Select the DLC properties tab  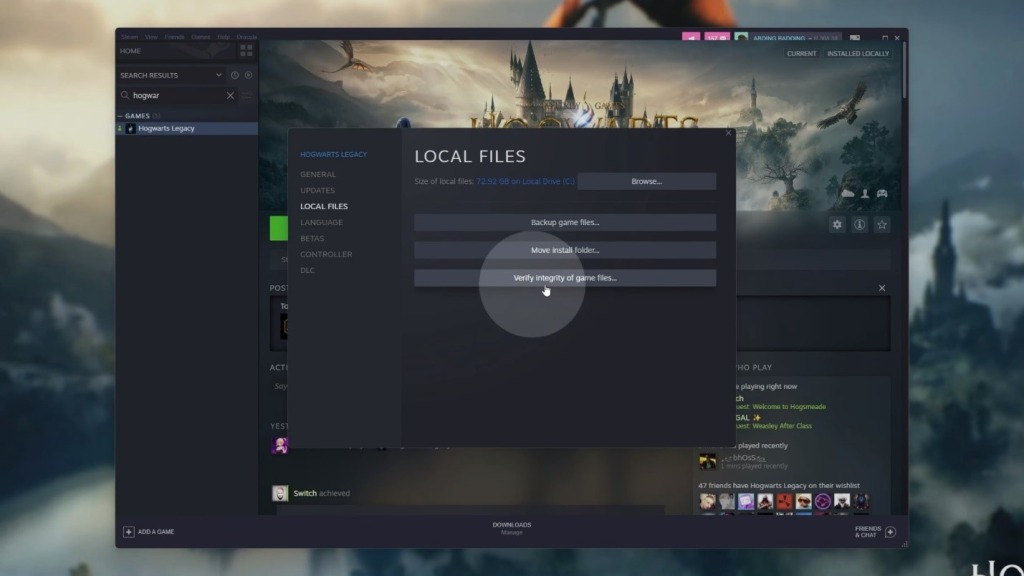tap(308, 270)
